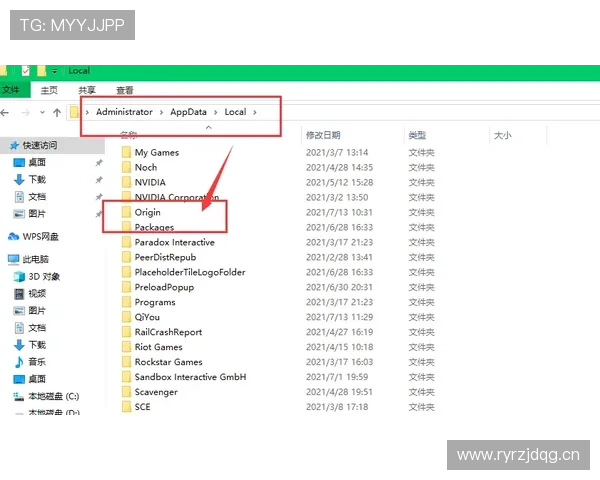Select 3D 对象 in the navigation pane

43,275
